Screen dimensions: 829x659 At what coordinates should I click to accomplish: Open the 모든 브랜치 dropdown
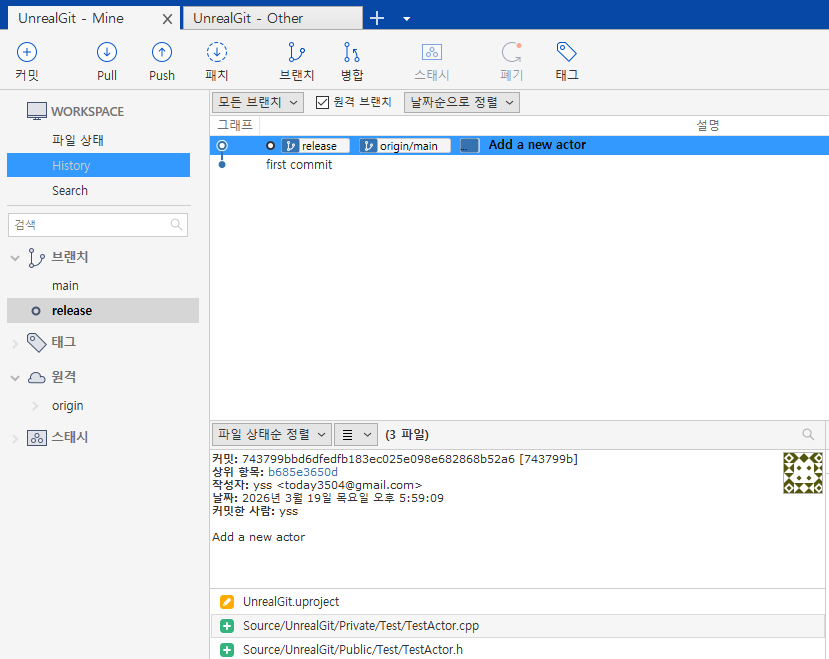tap(258, 102)
